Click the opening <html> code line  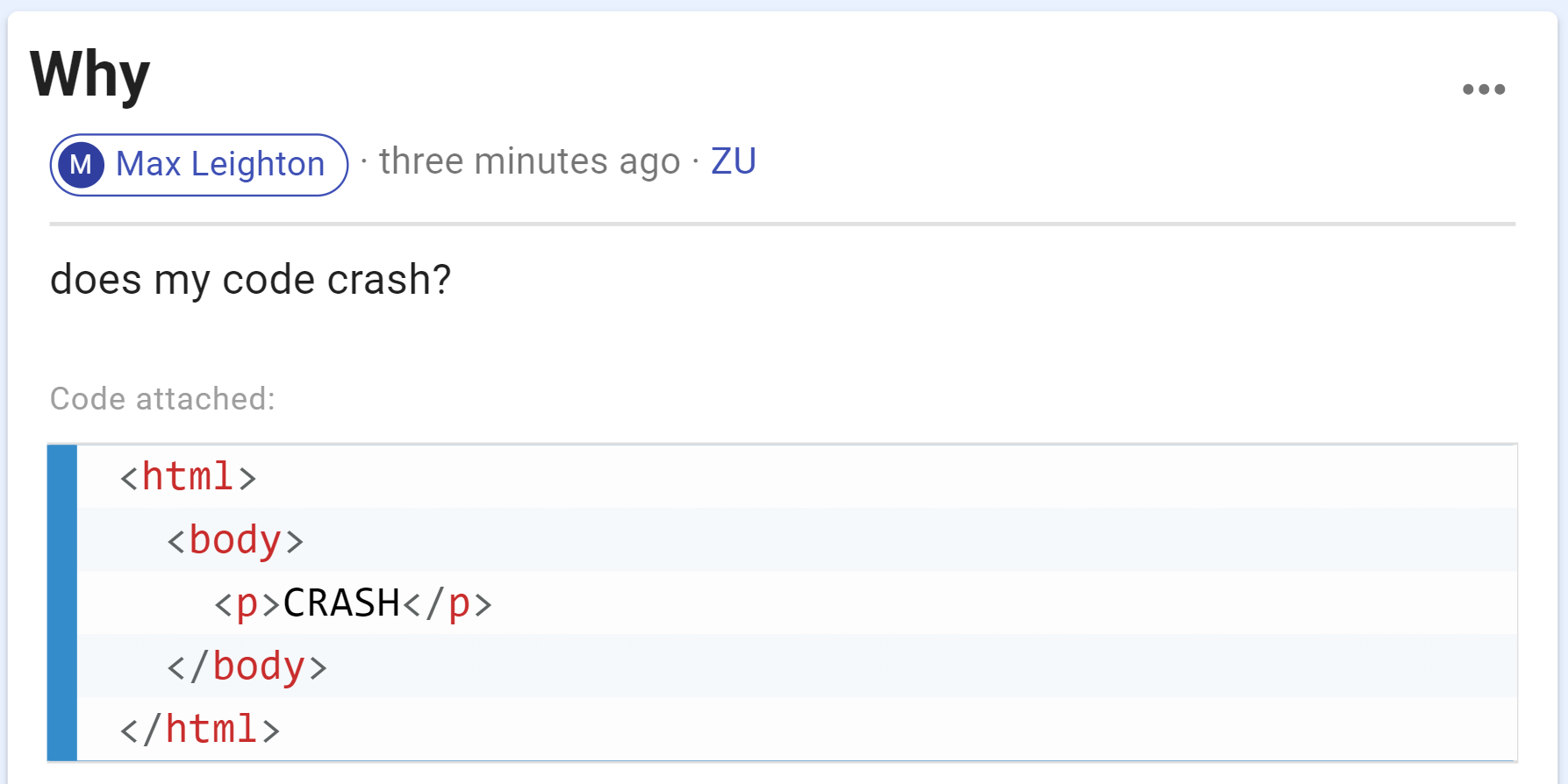point(798,476)
